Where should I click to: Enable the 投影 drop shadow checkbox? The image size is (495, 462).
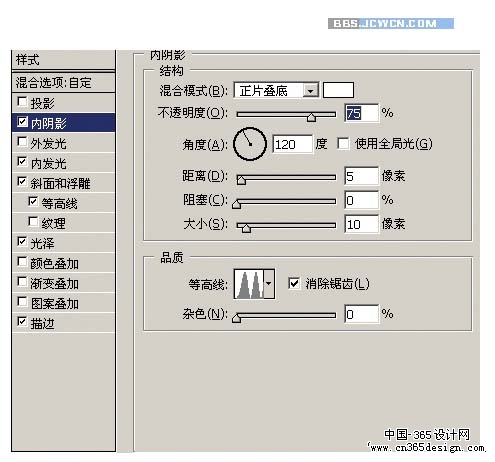click(22, 102)
